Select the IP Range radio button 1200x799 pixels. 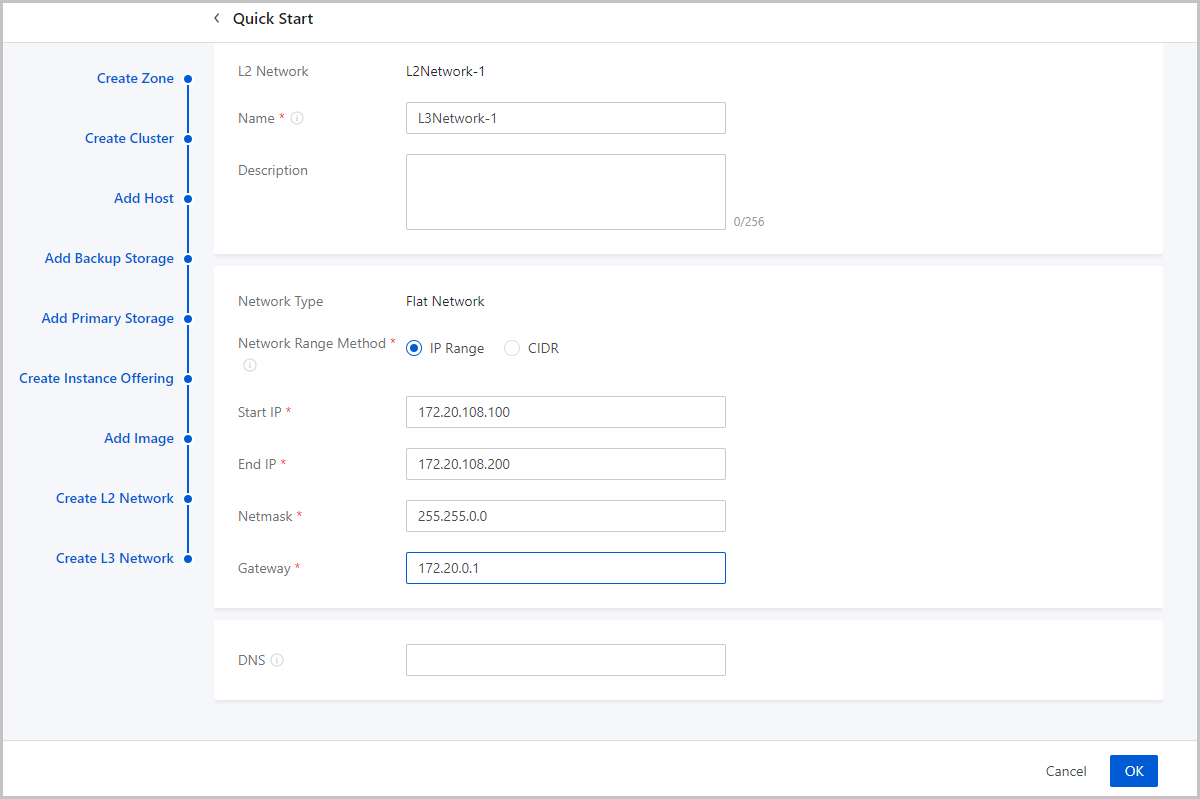click(x=414, y=349)
